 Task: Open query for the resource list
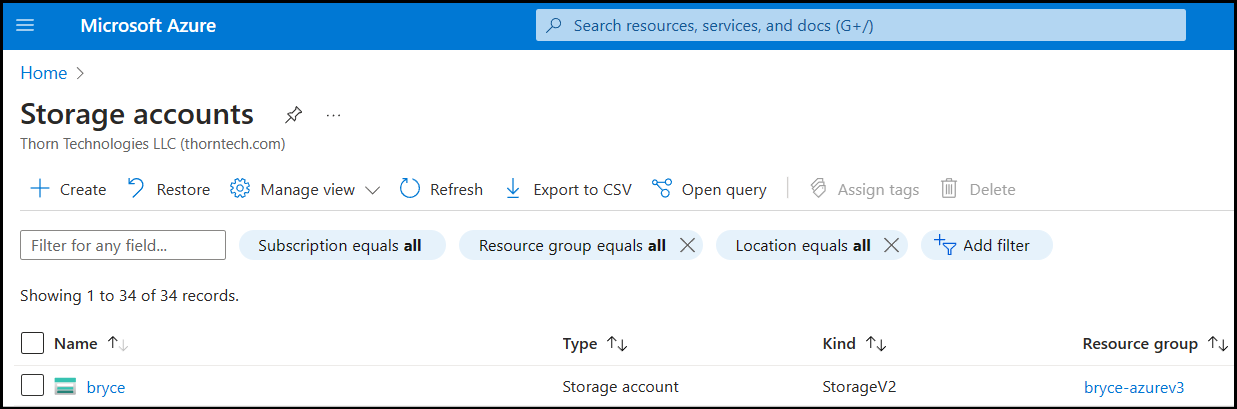[x=709, y=189]
